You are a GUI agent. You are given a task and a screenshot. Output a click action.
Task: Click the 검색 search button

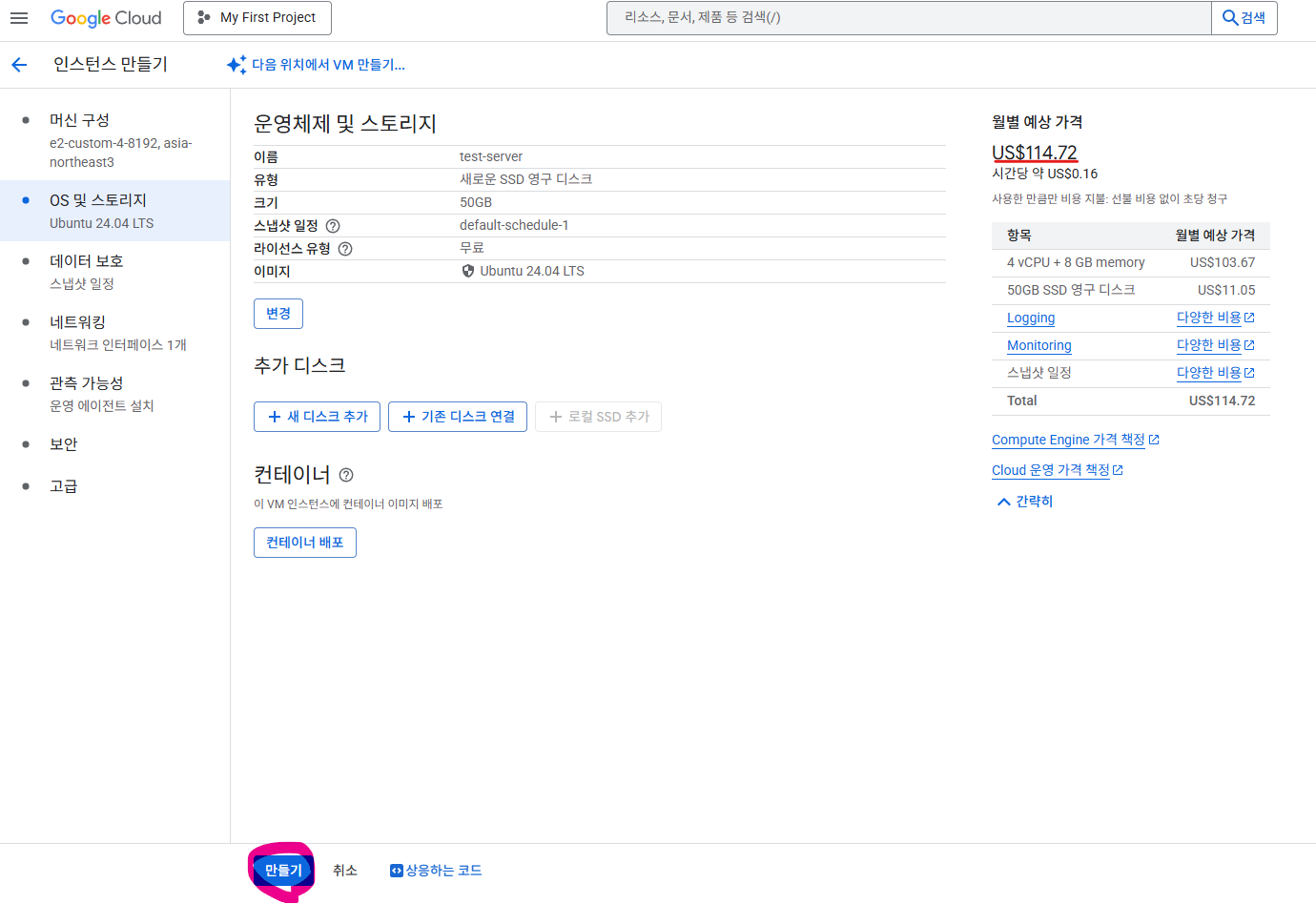click(x=1244, y=18)
